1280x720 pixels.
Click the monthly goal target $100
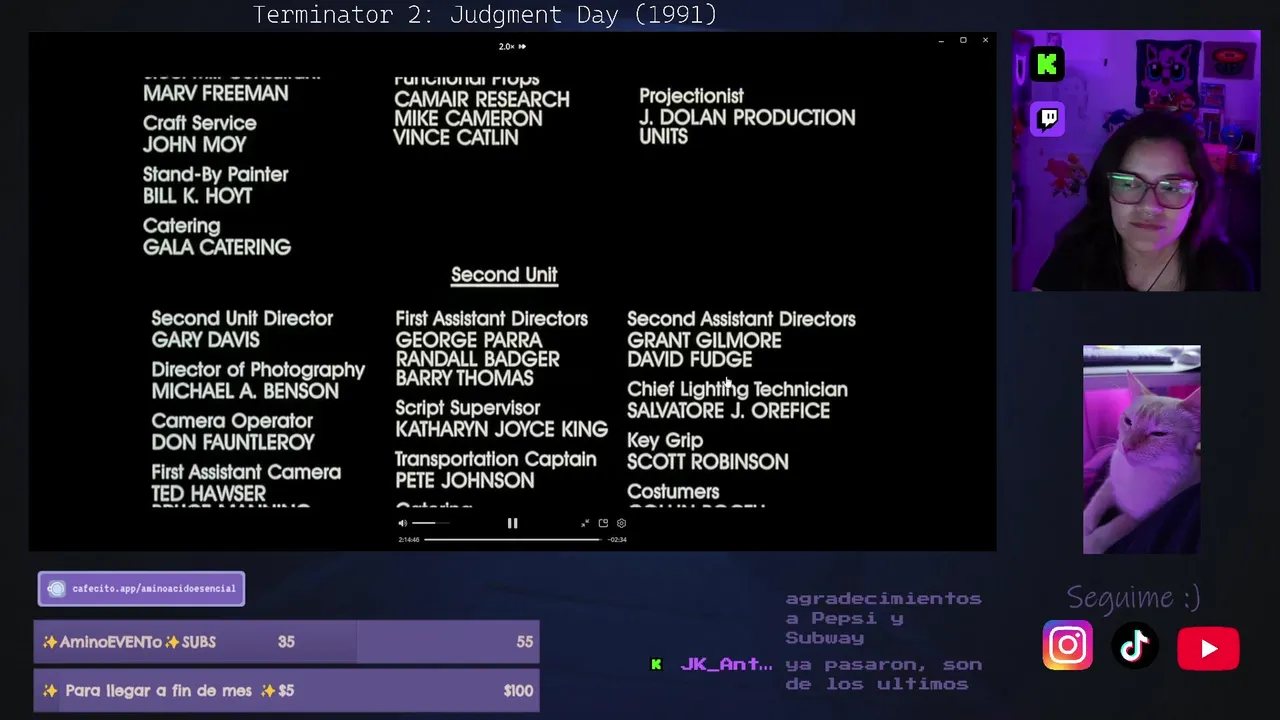518,690
